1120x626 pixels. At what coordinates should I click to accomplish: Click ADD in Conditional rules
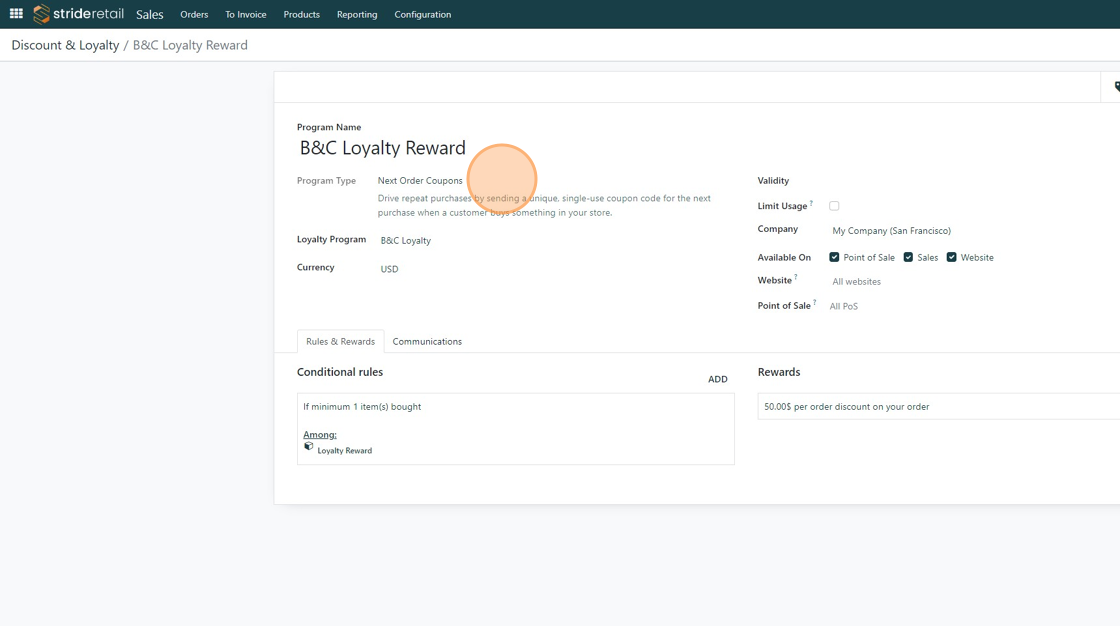tap(718, 379)
